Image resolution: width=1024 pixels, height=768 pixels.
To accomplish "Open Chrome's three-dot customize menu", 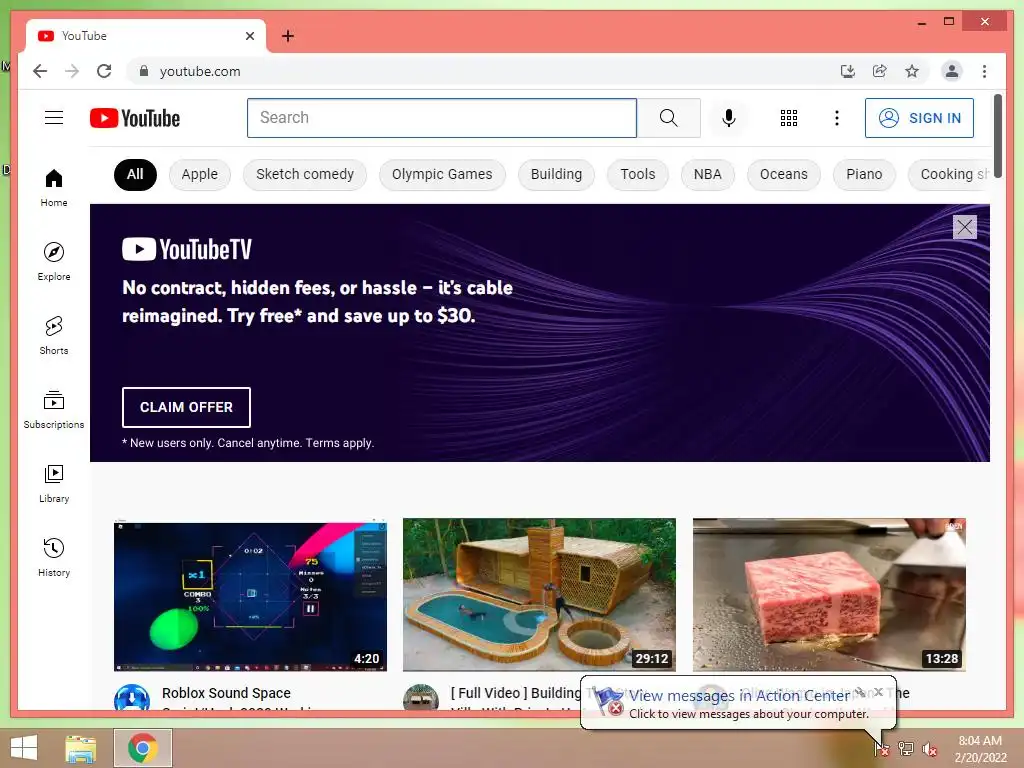I will click(x=984, y=71).
